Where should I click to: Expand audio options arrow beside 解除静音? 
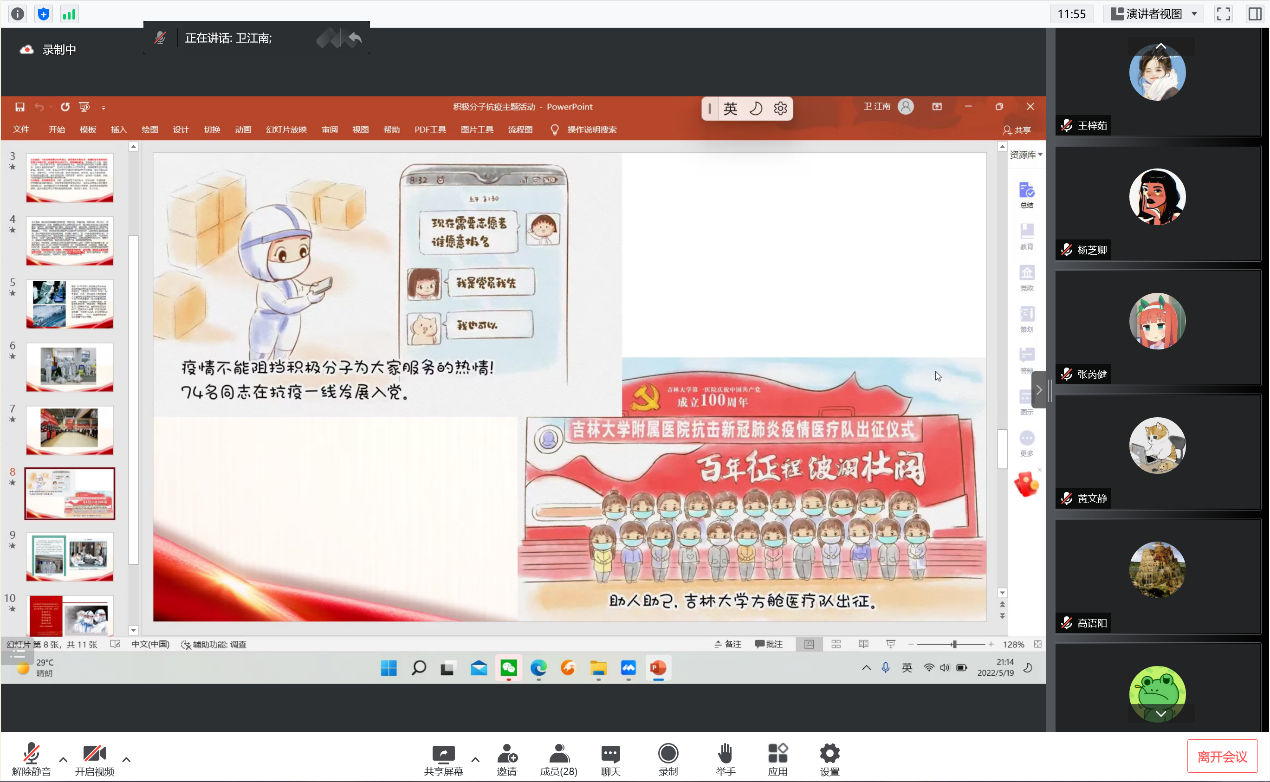click(x=63, y=759)
